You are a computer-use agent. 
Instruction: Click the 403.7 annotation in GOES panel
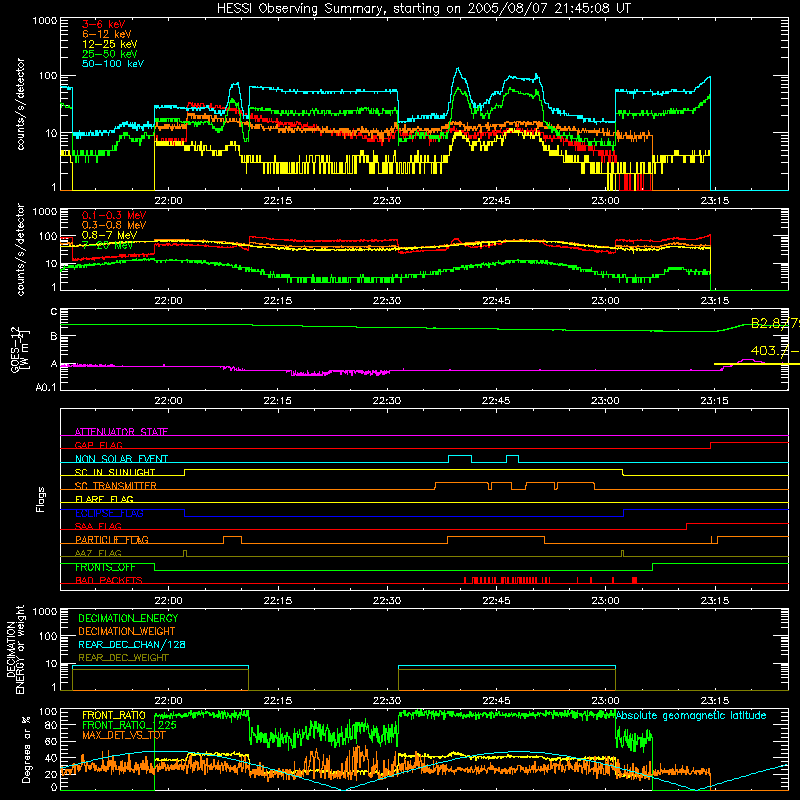[775, 351]
